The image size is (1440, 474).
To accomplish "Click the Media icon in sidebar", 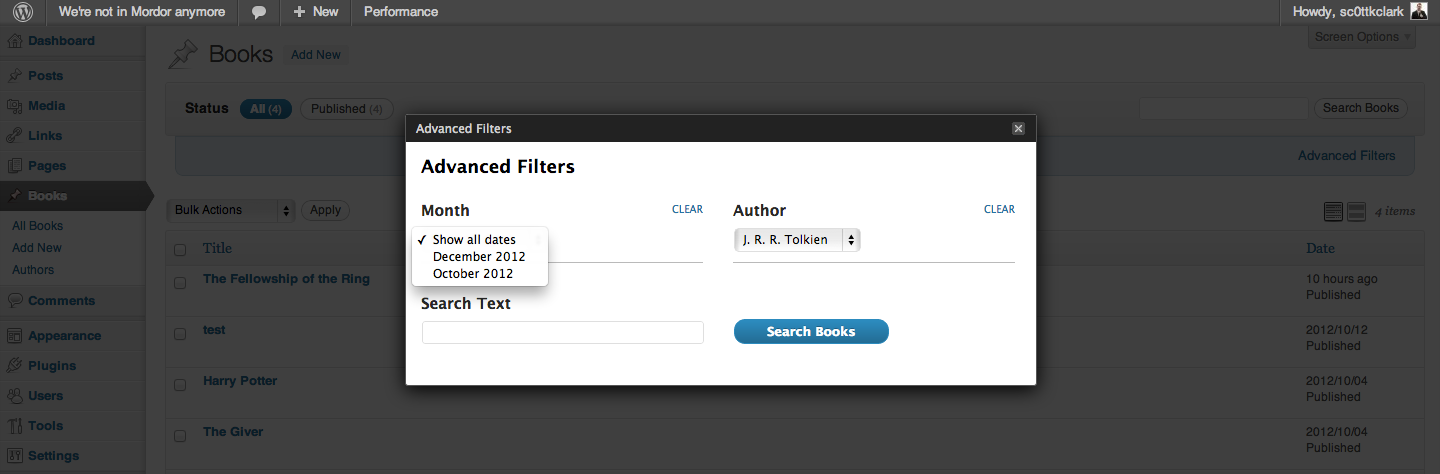I will coord(15,106).
